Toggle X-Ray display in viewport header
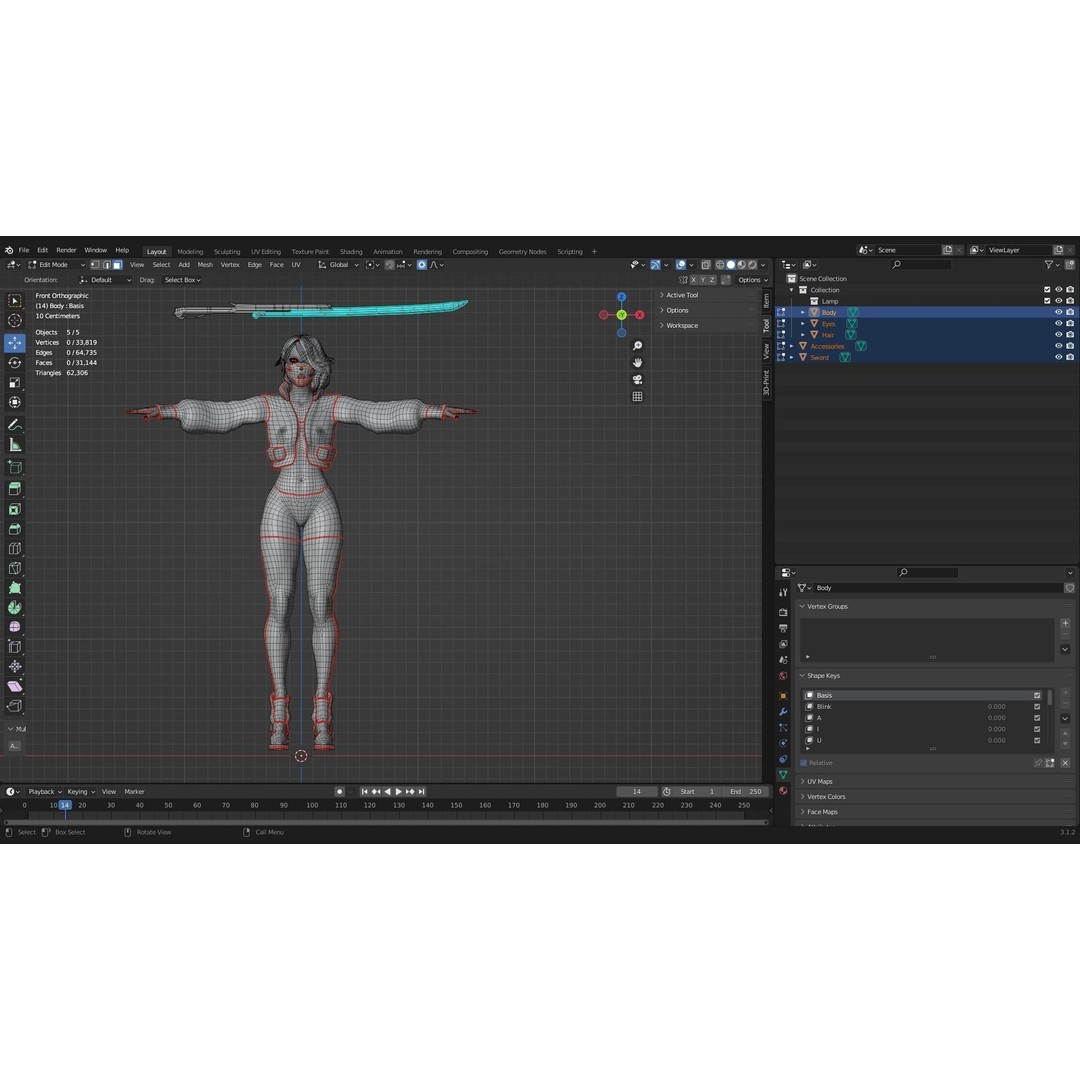 [x=706, y=264]
